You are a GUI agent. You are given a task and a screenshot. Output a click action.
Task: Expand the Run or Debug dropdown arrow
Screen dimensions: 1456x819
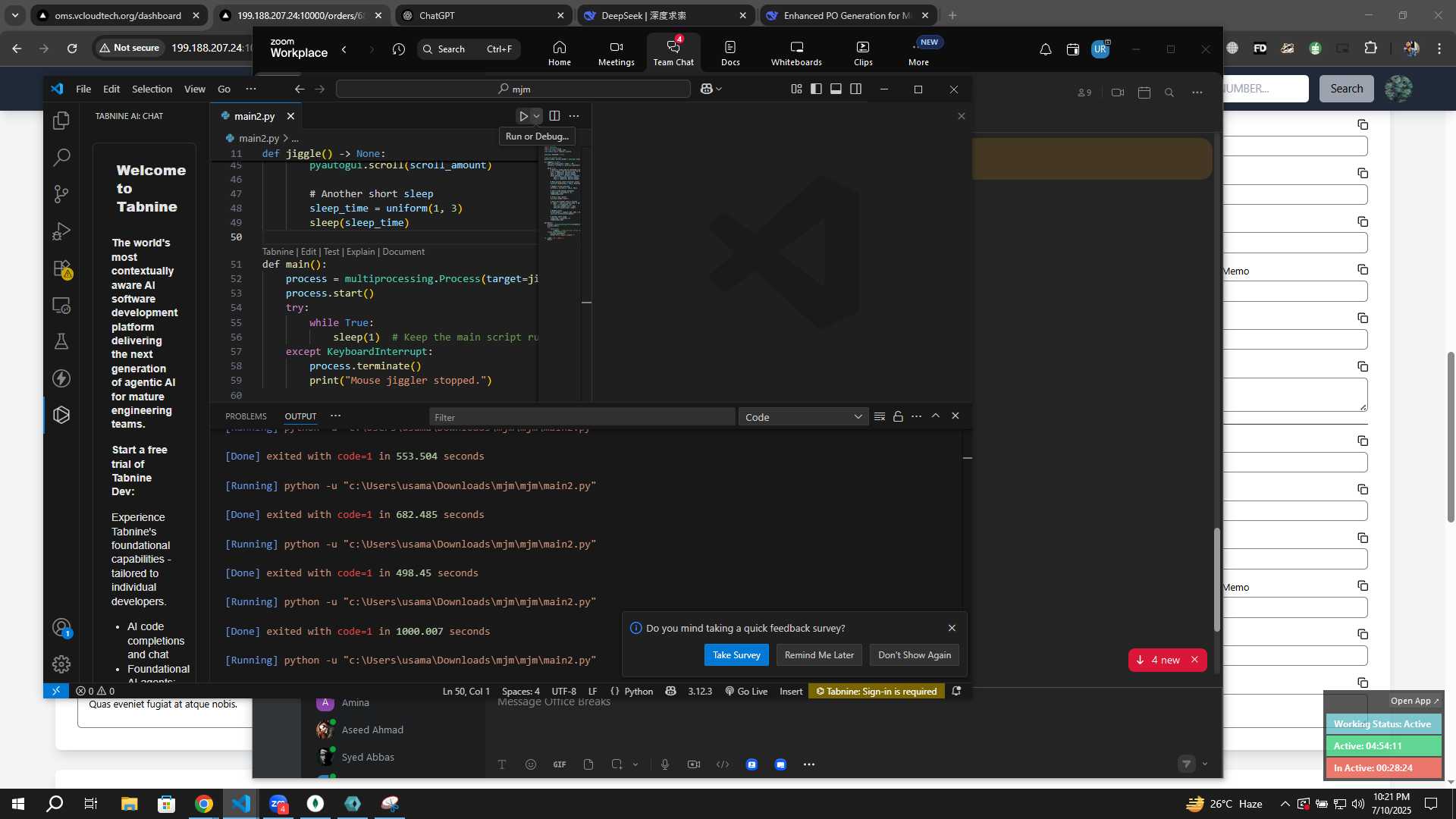[536, 116]
